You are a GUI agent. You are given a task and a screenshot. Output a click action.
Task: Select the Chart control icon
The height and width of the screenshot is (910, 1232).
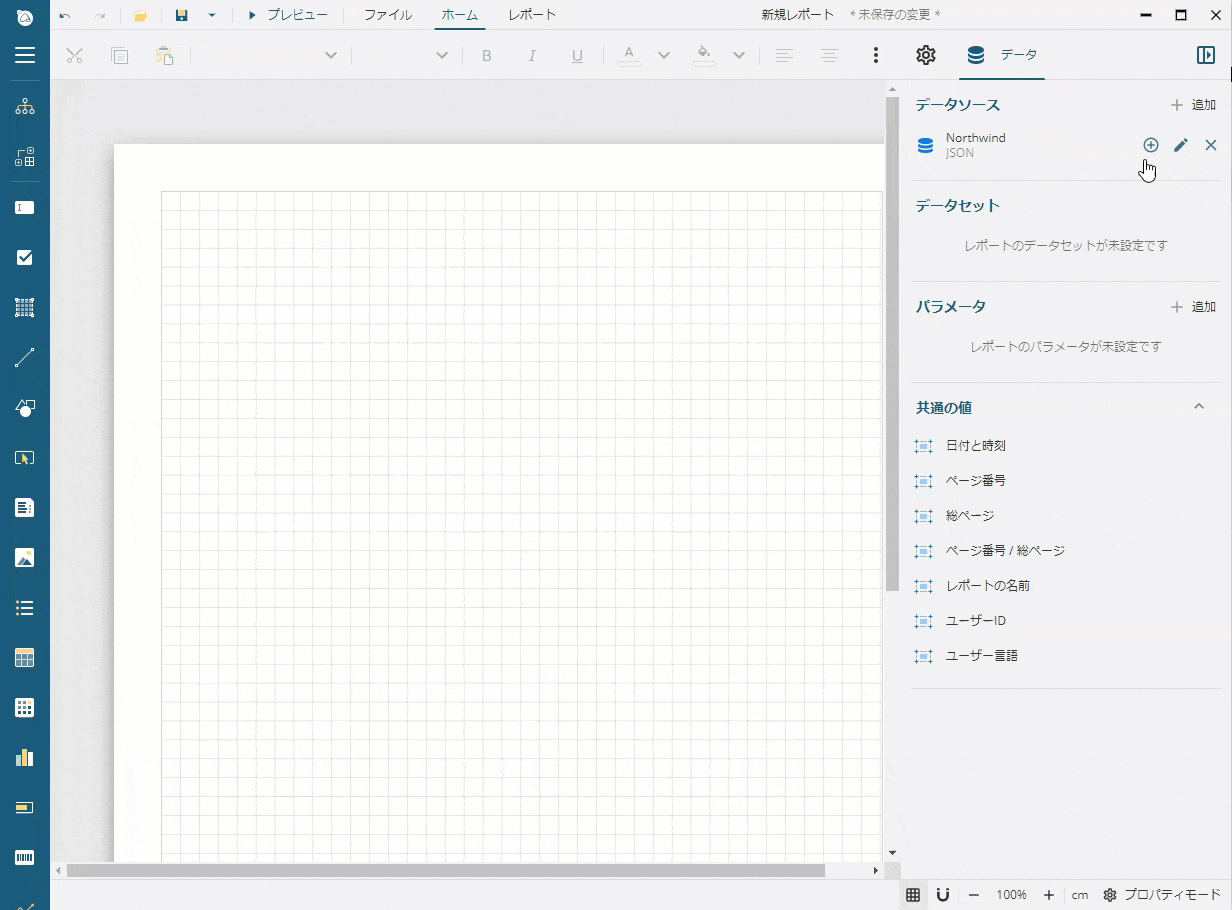(x=25, y=758)
